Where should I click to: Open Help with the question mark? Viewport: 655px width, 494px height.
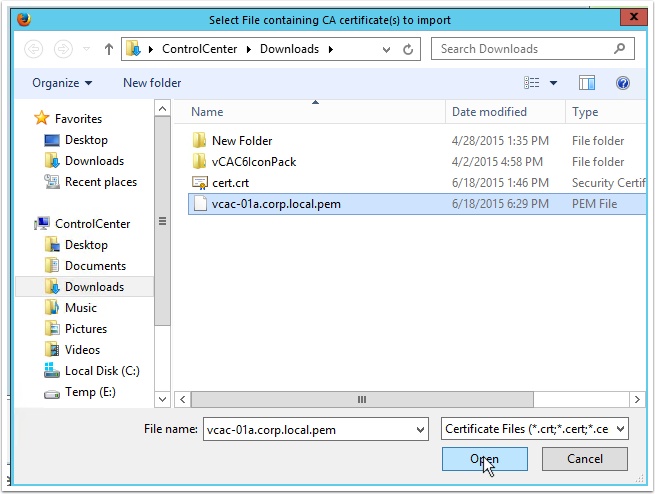pos(622,83)
